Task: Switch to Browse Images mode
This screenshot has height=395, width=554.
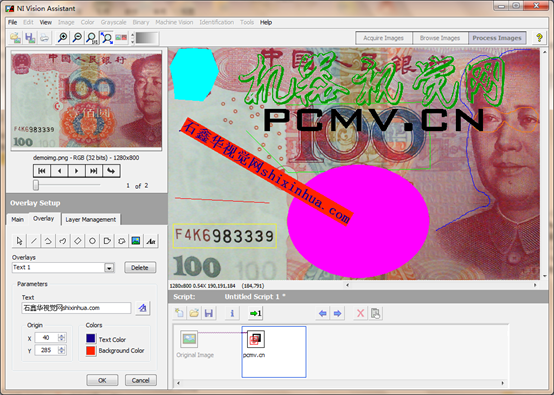Action: [440, 38]
